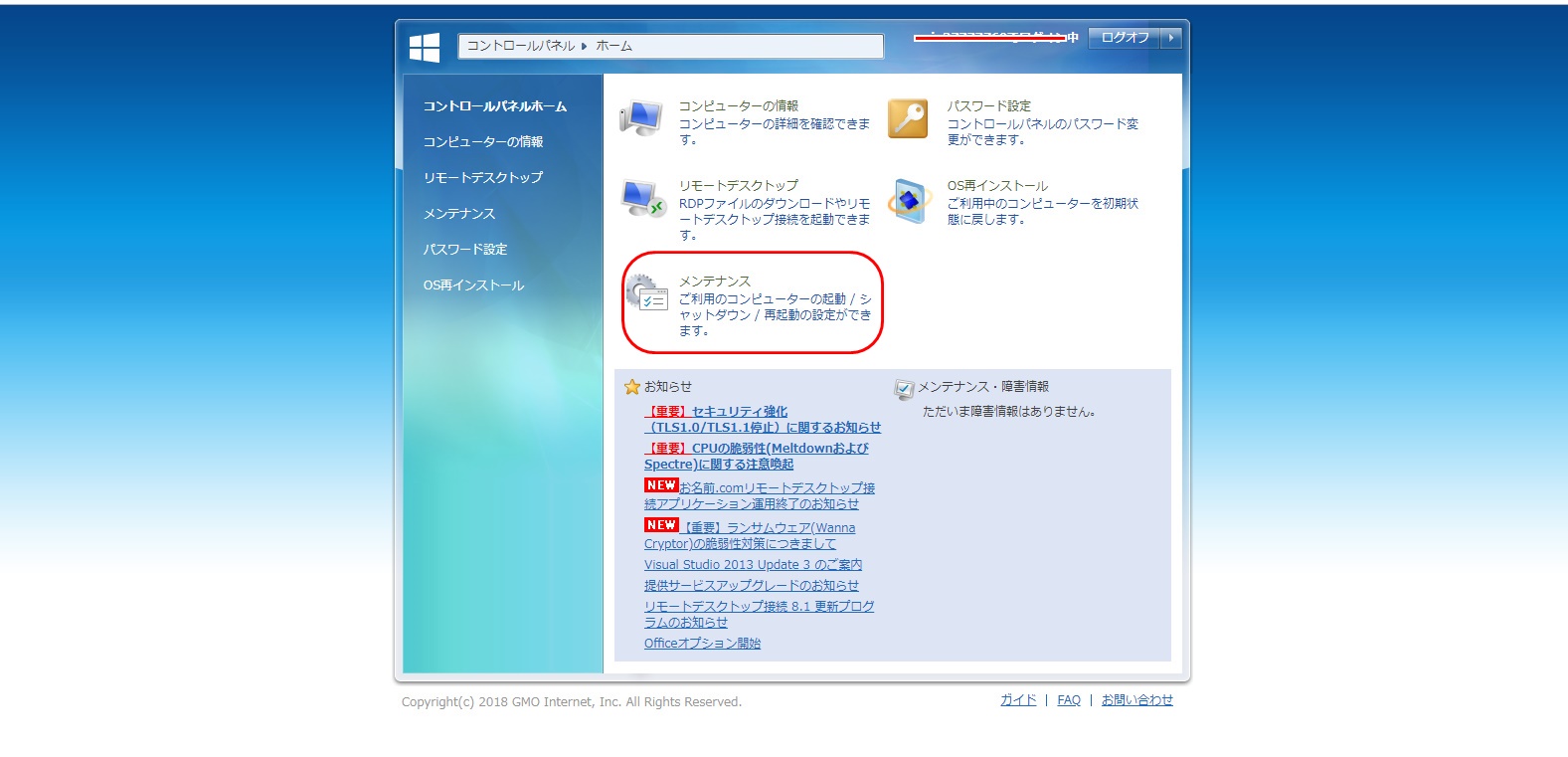Open the お名前.comリモートデスクトップ接続アプリケーション notice
This screenshot has width=1568, height=757.
click(761, 496)
